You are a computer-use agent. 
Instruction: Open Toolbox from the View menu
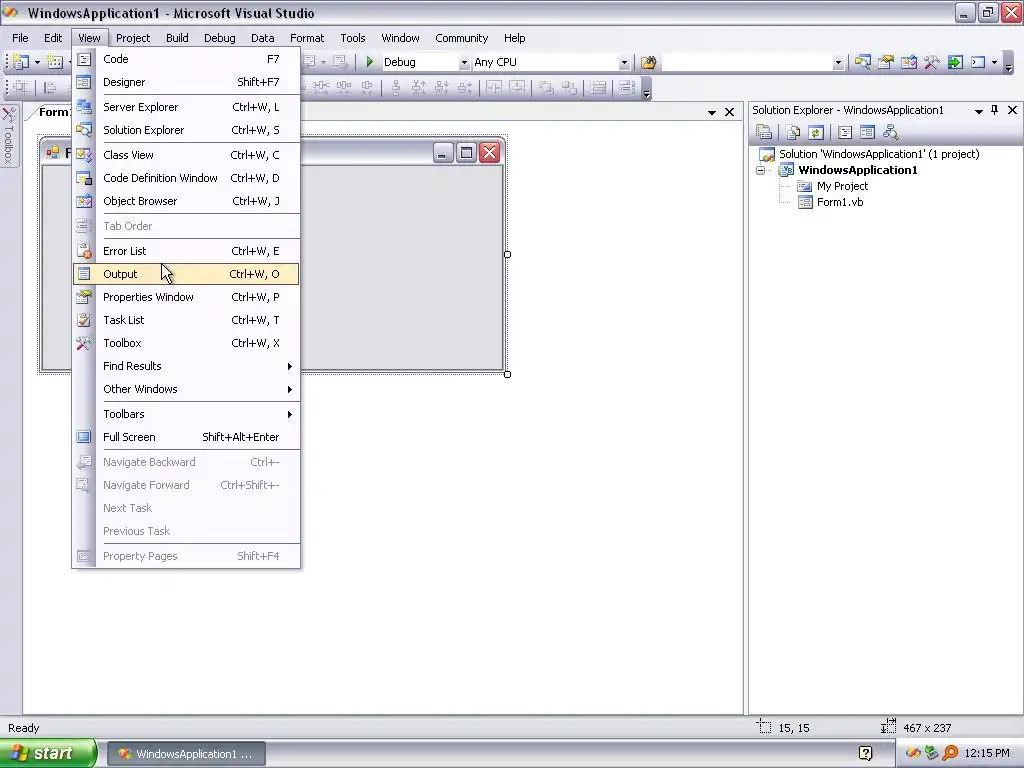click(186, 343)
